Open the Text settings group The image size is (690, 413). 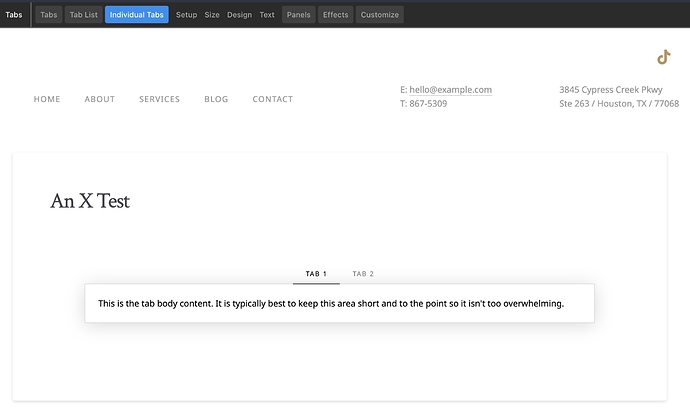click(x=267, y=15)
